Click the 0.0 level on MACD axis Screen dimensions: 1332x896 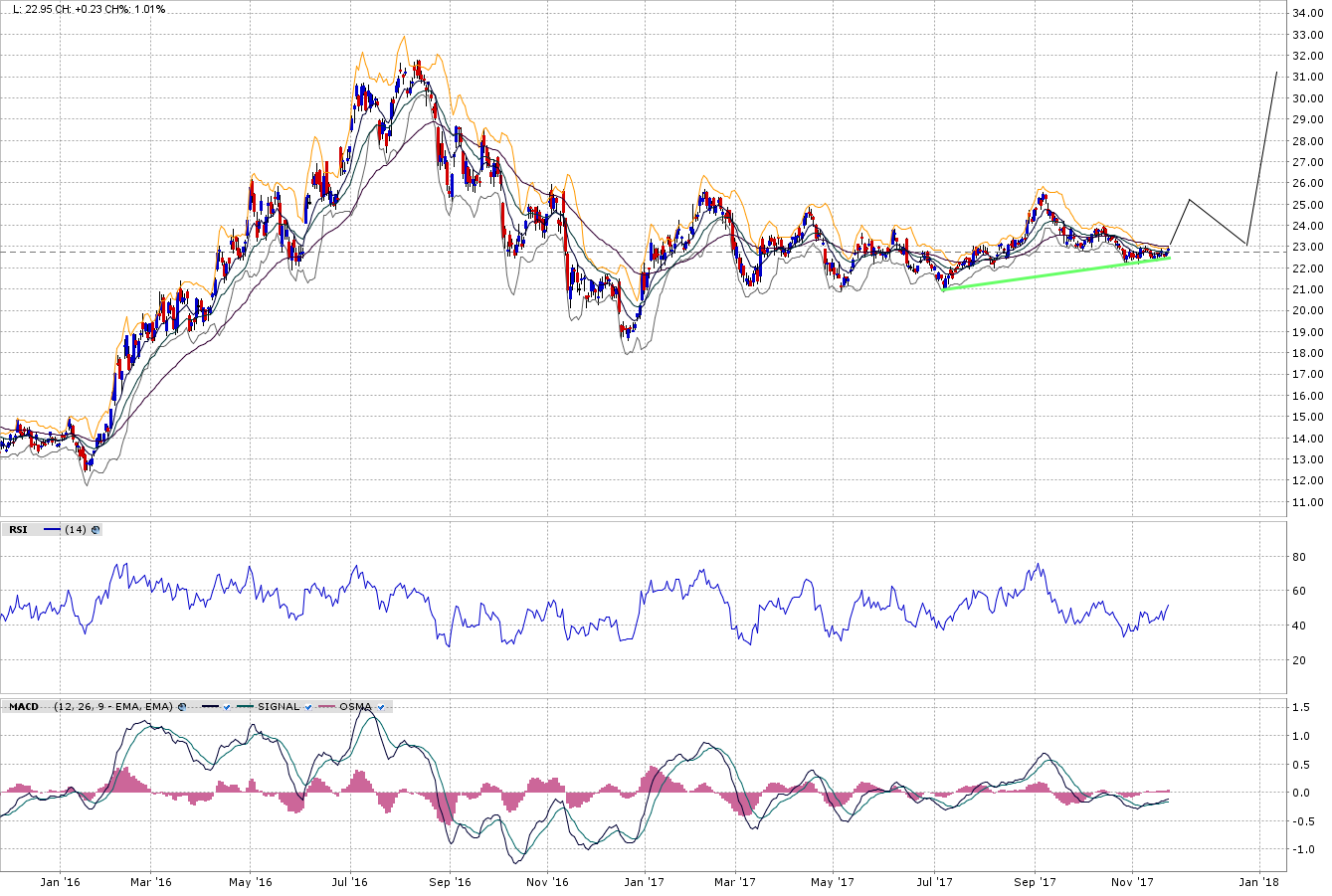pyautogui.click(x=1300, y=793)
